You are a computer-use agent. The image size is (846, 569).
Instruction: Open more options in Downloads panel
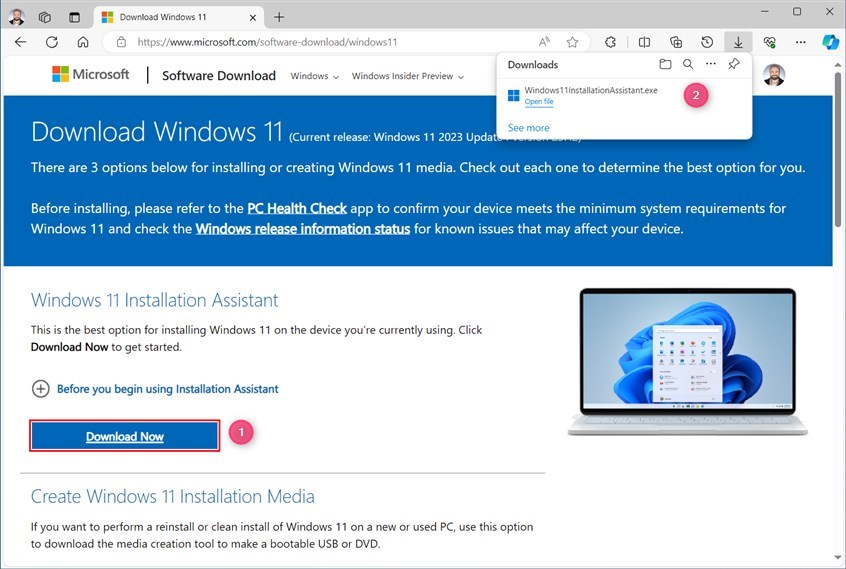coord(711,64)
